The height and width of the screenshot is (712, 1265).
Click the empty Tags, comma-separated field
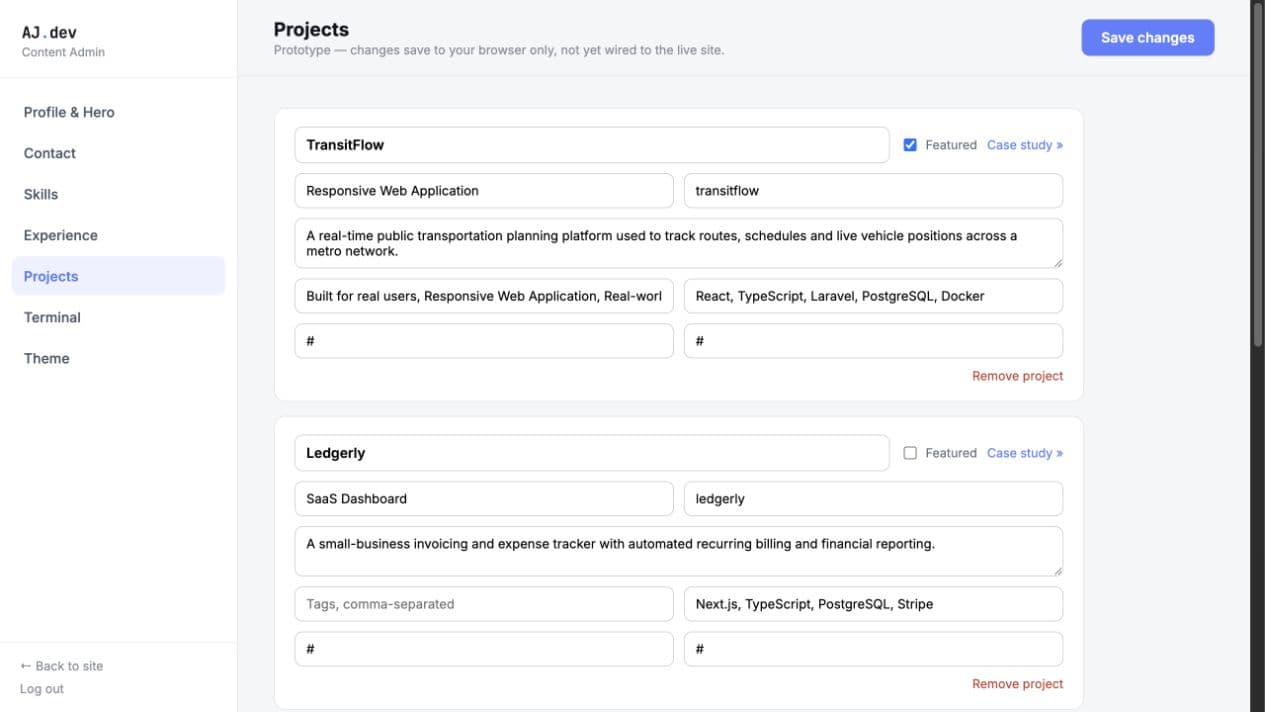pyautogui.click(x=484, y=604)
